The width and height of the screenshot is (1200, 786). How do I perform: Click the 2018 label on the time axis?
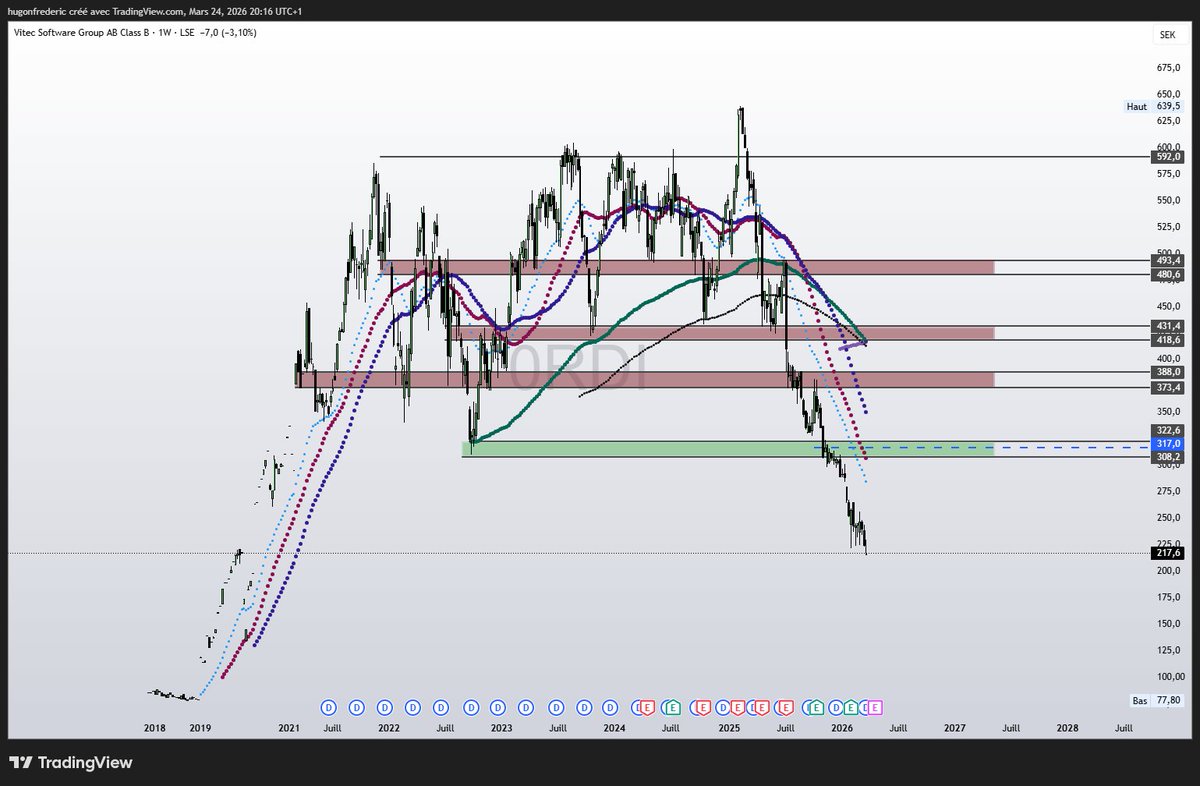point(154,729)
